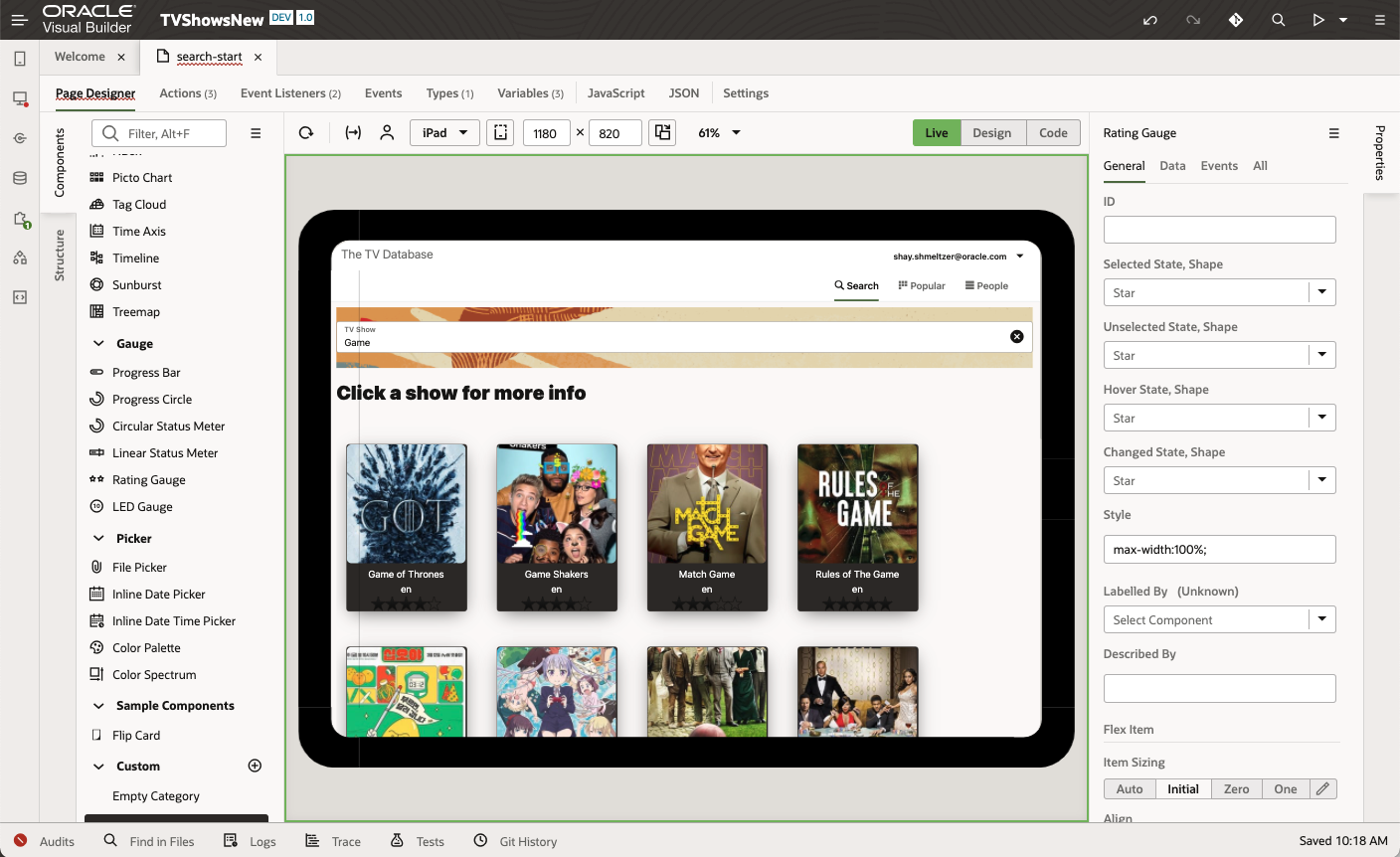Click the variables expression icon in canvas toolbar
Viewport: 1400px width, 857px height.
pos(352,131)
